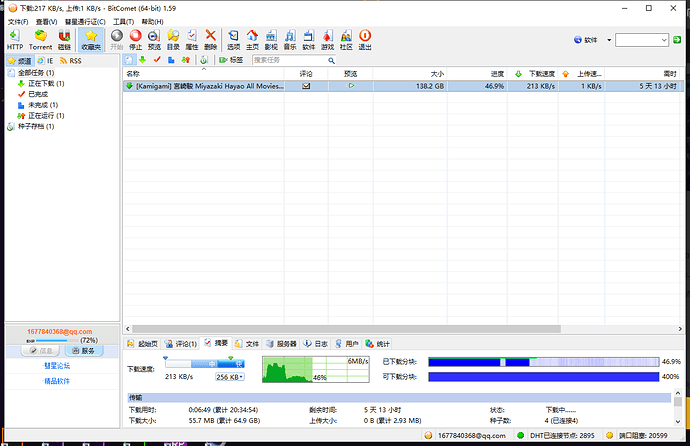Viewport: 690px width, 446px height.
Task: Switch to the RSS tab in the sidebar
Action: click(x=71, y=61)
